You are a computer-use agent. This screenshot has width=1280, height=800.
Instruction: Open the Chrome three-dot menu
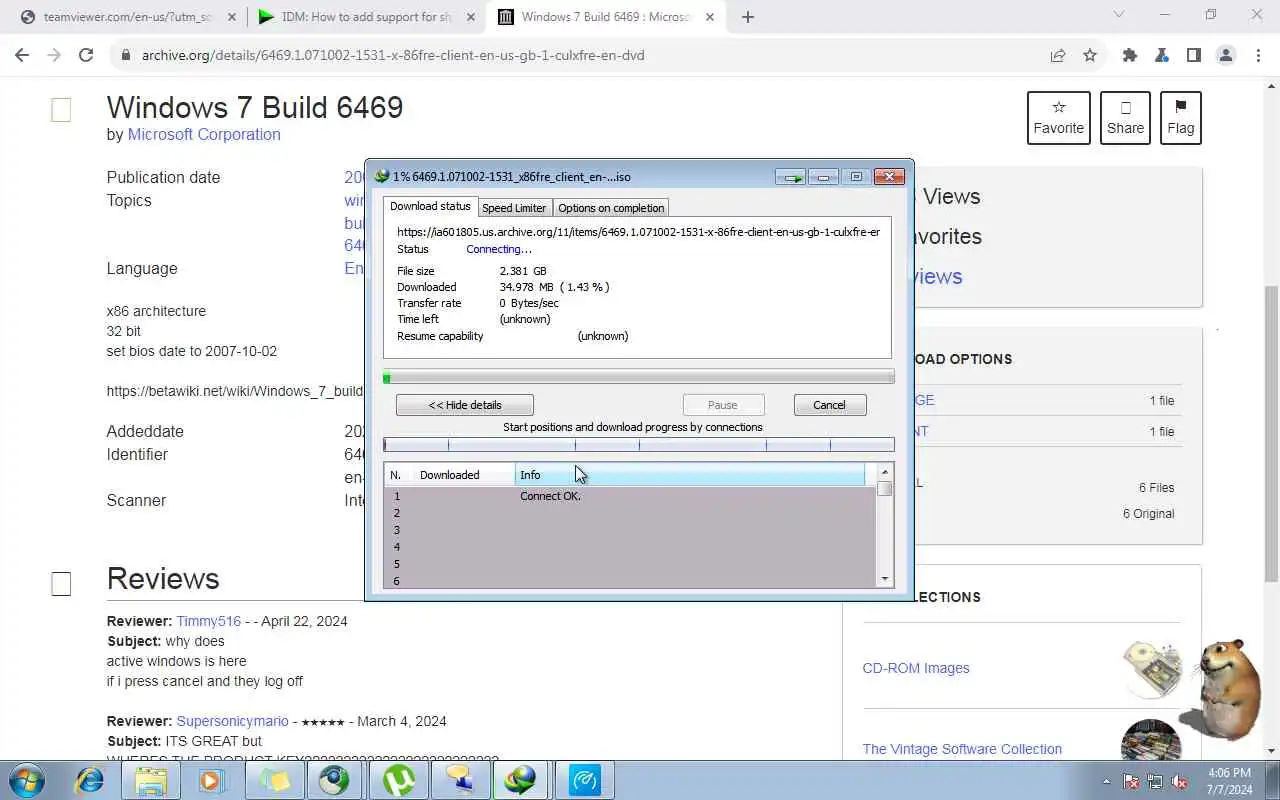[1257, 56]
